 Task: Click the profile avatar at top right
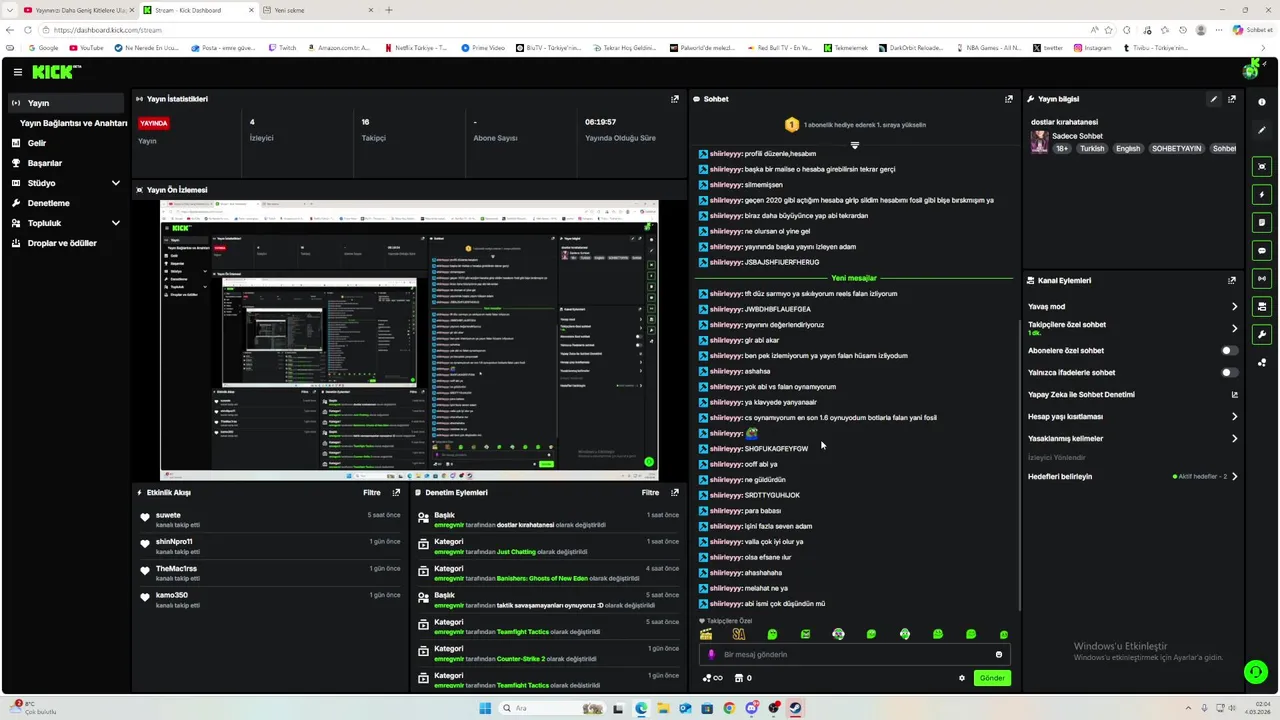coord(1250,71)
